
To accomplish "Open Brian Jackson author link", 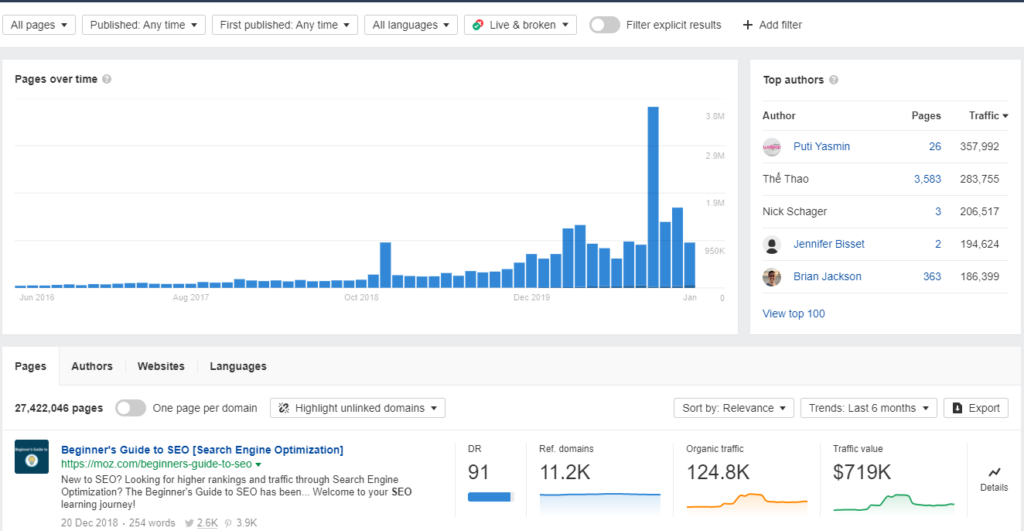I will click(x=827, y=277).
